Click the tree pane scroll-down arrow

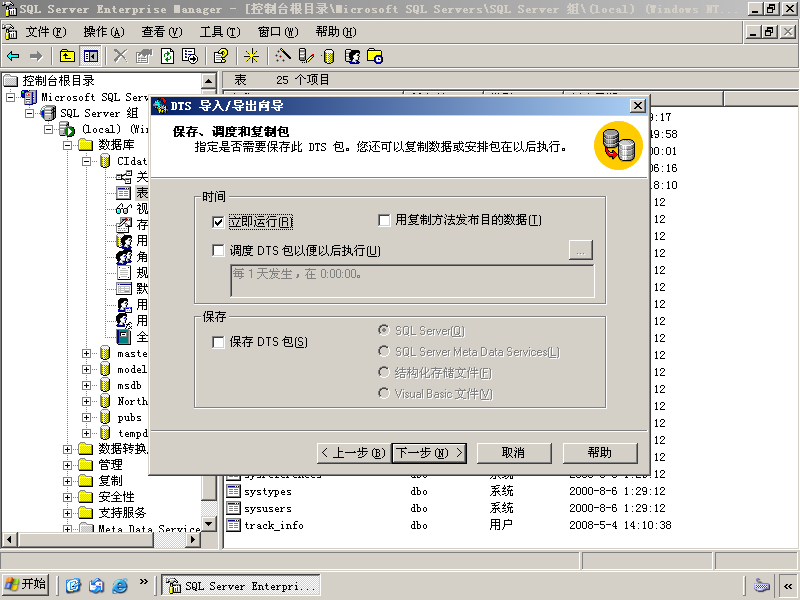pos(209,523)
